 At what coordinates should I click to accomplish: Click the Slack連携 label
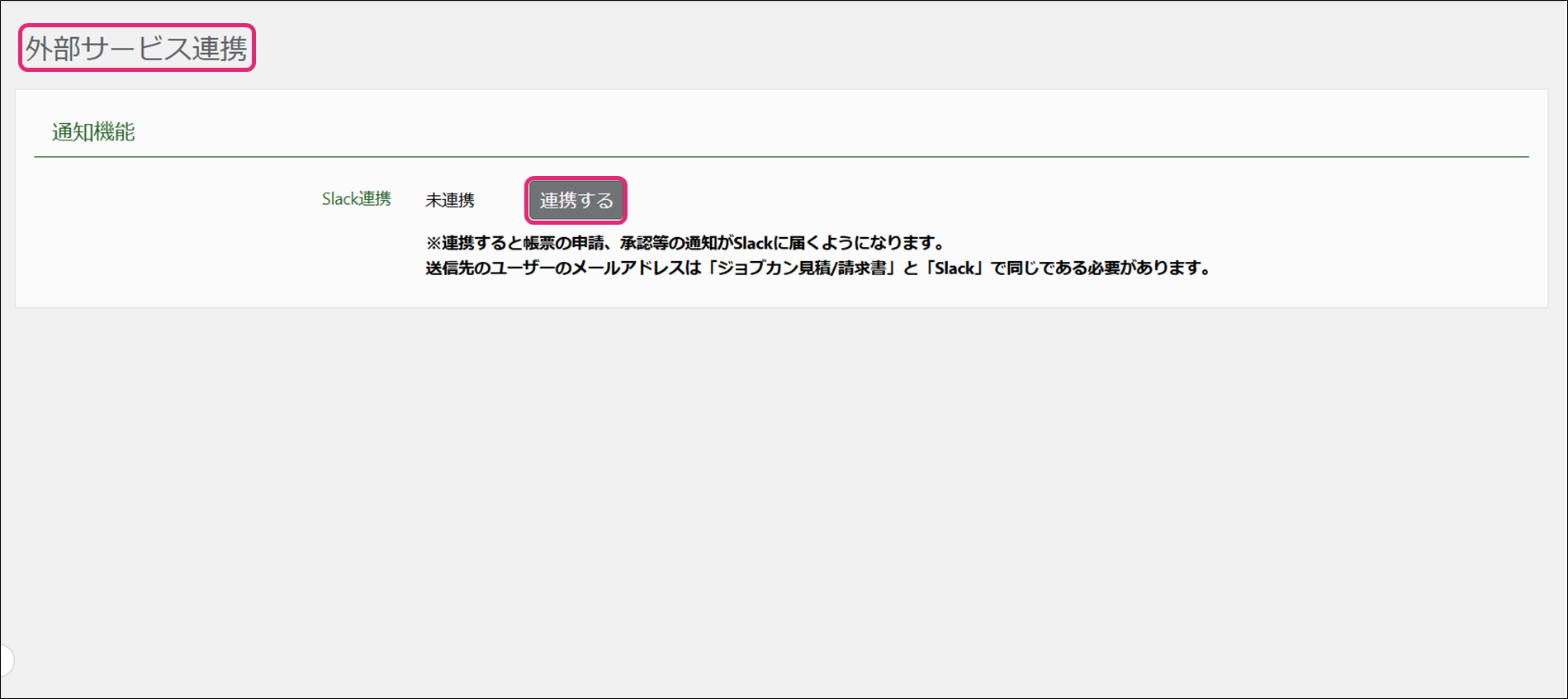(x=356, y=199)
